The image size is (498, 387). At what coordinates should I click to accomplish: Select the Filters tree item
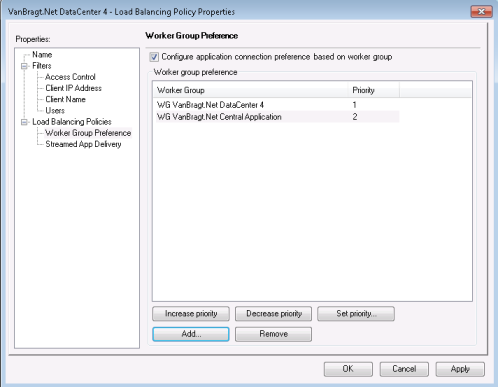[x=42, y=66]
